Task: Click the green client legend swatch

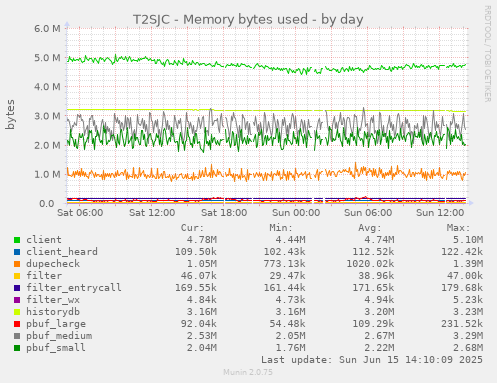Action: click(x=17, y=240)
